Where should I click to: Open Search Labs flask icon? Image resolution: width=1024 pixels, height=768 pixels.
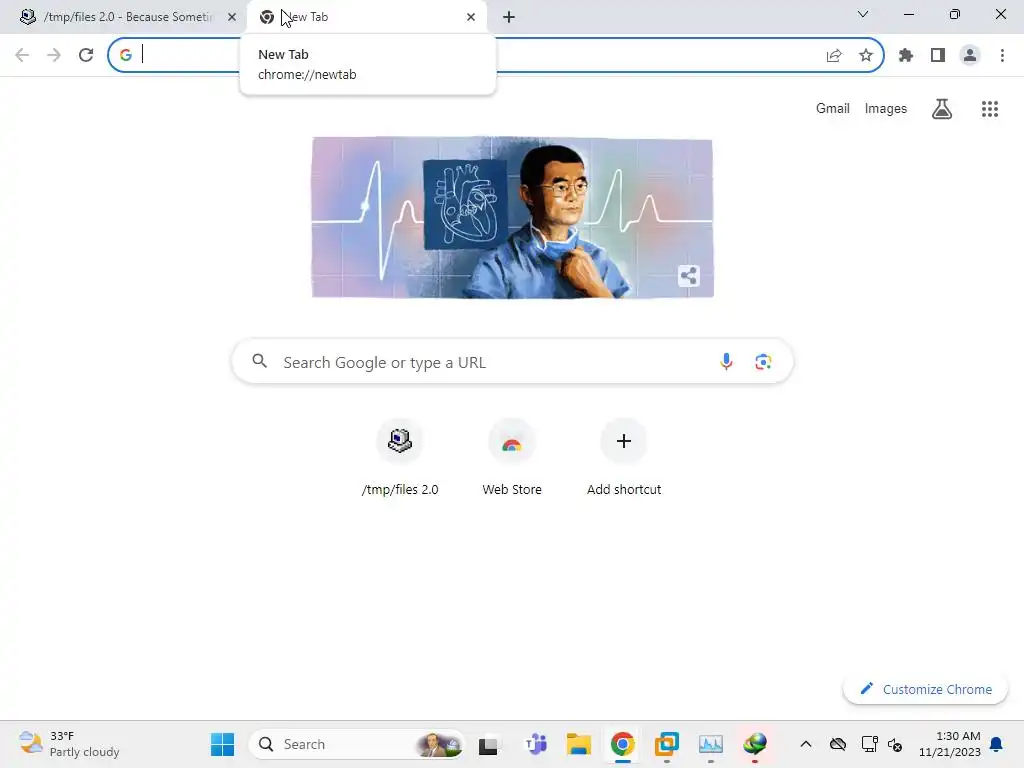[942, 108]
